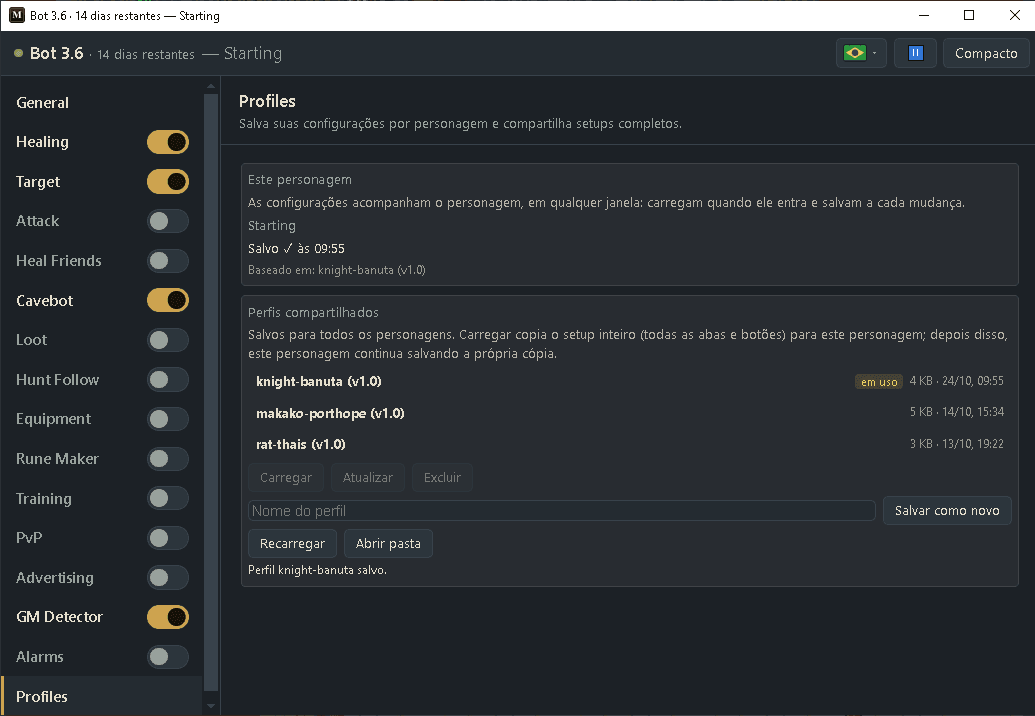Open the Rune Maker section
The image size is (1035, 716).
[x=57, y=459]
